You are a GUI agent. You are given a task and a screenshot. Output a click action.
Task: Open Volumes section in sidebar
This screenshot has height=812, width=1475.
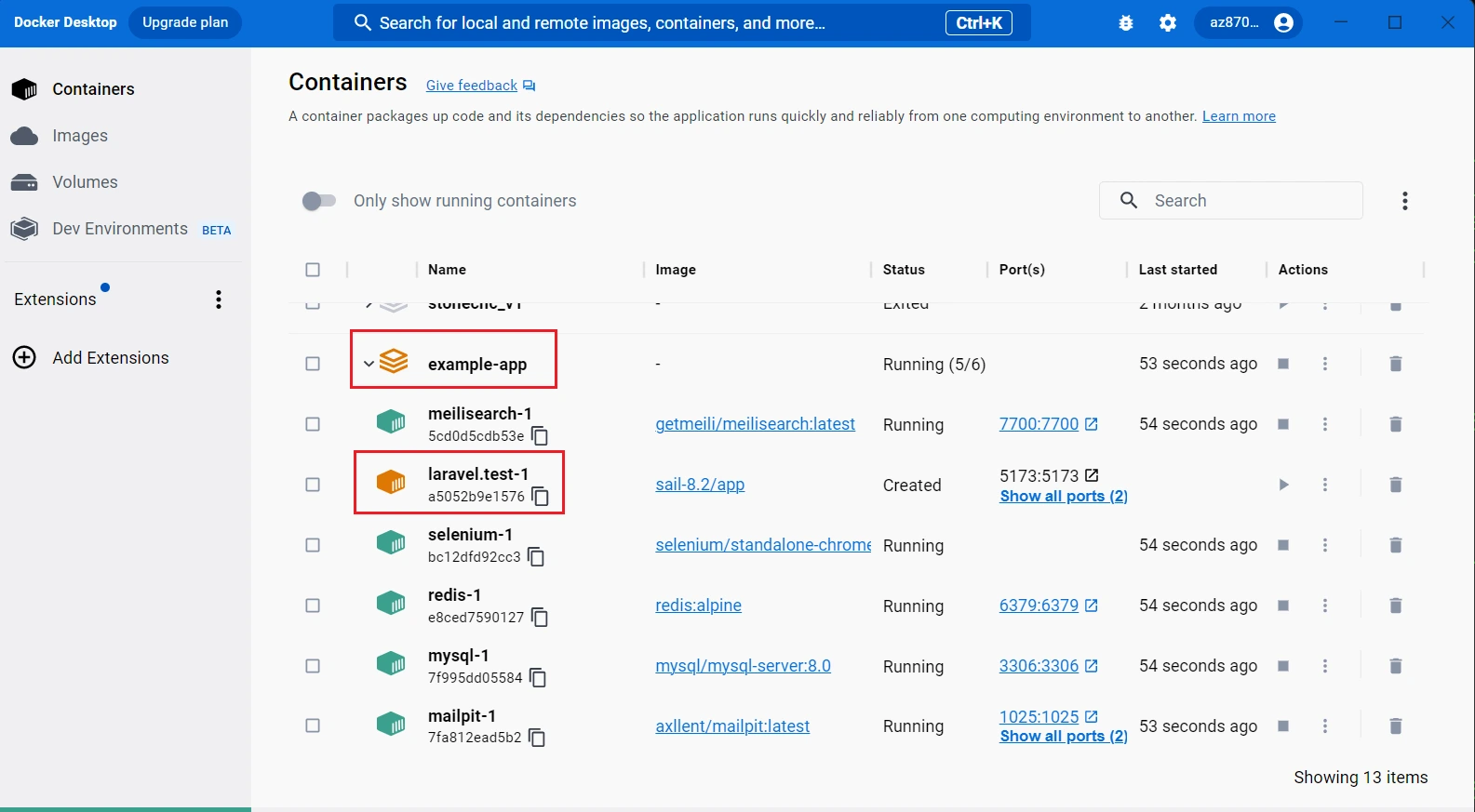tap(64, 182)
